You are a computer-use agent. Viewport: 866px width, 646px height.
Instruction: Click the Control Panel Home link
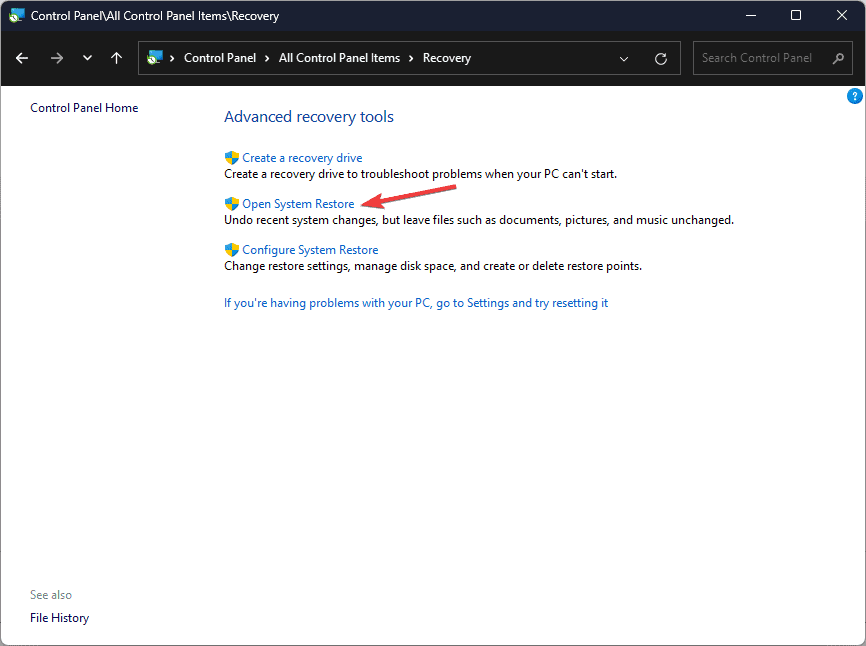pyautogui.click(x=83, y=107)
